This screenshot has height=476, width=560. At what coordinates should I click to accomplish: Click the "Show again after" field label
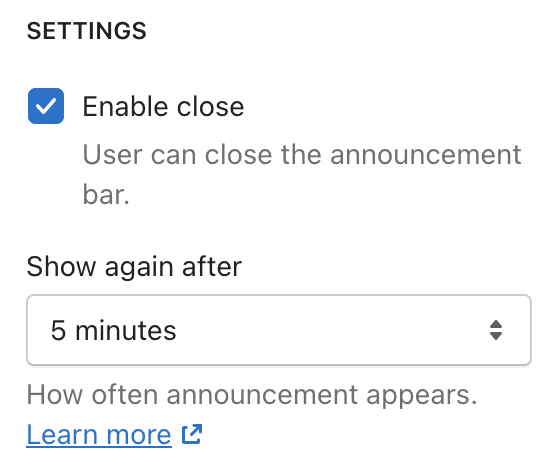(134, 266)
